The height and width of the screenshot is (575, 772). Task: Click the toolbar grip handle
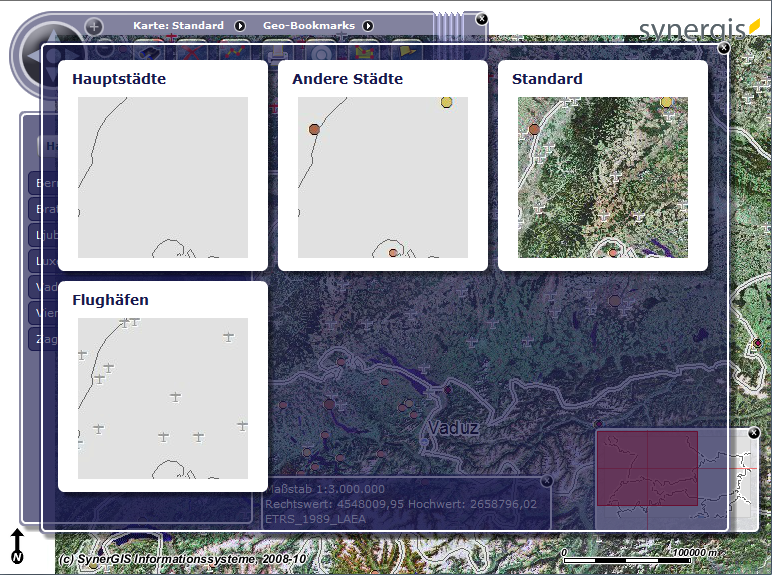coord(447,27)
